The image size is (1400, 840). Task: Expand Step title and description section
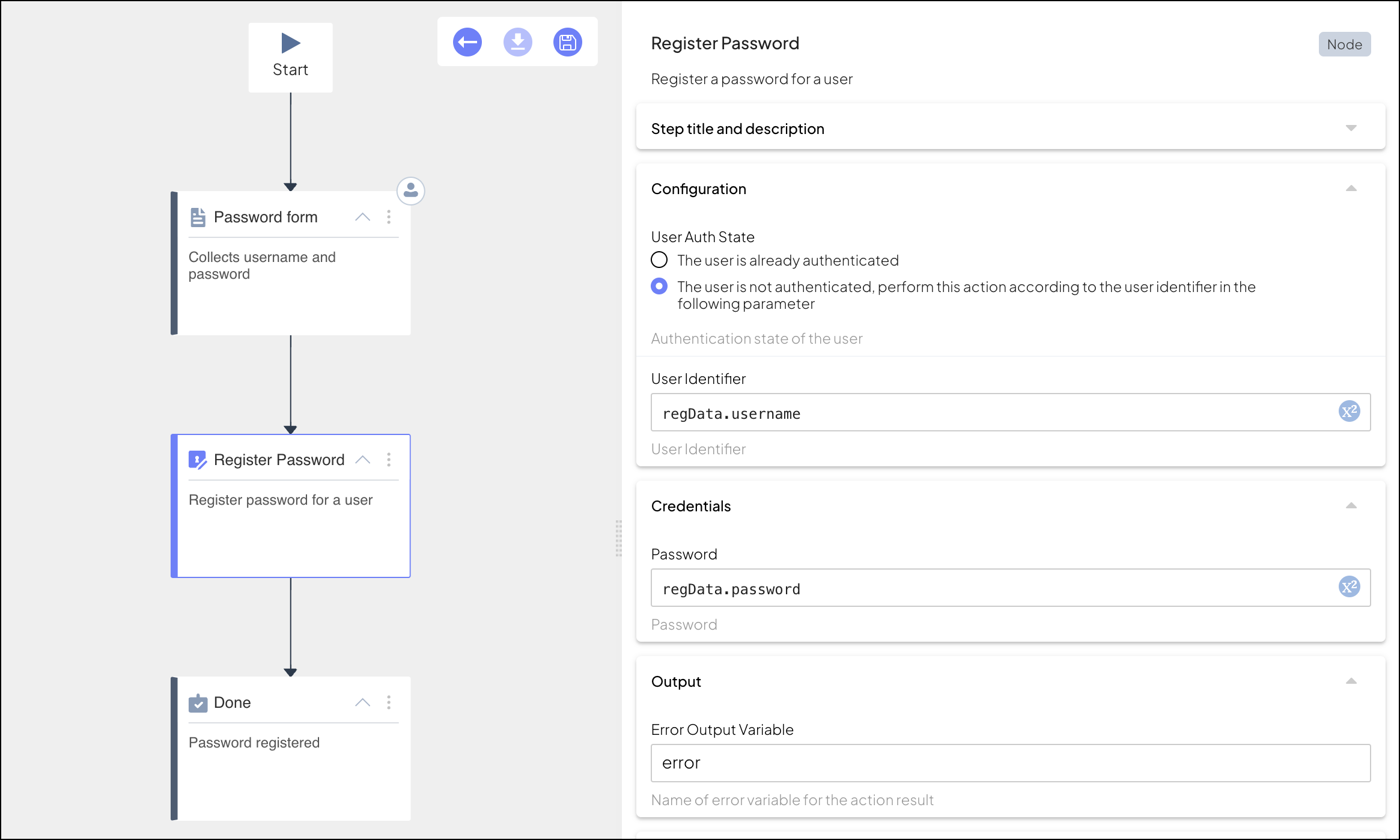(x=1351, y=128)
